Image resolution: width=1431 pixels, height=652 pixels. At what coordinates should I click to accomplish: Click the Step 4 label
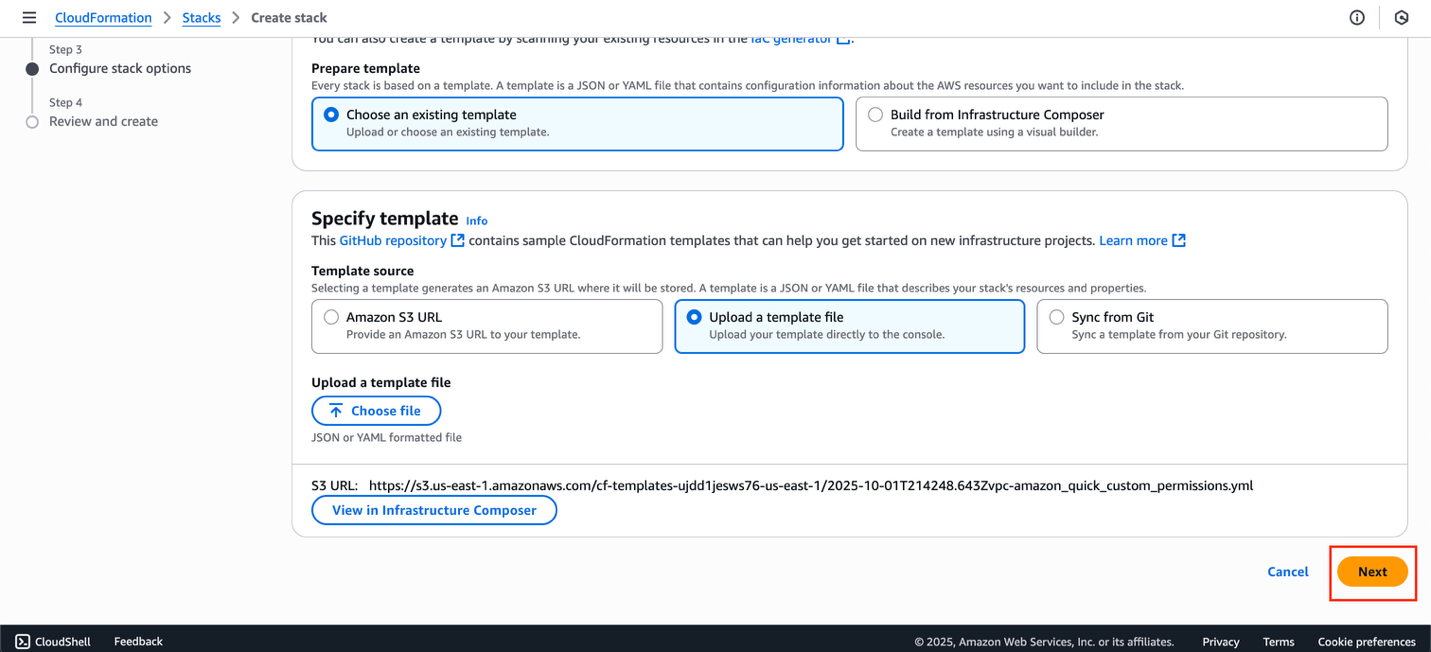(66, 103)
